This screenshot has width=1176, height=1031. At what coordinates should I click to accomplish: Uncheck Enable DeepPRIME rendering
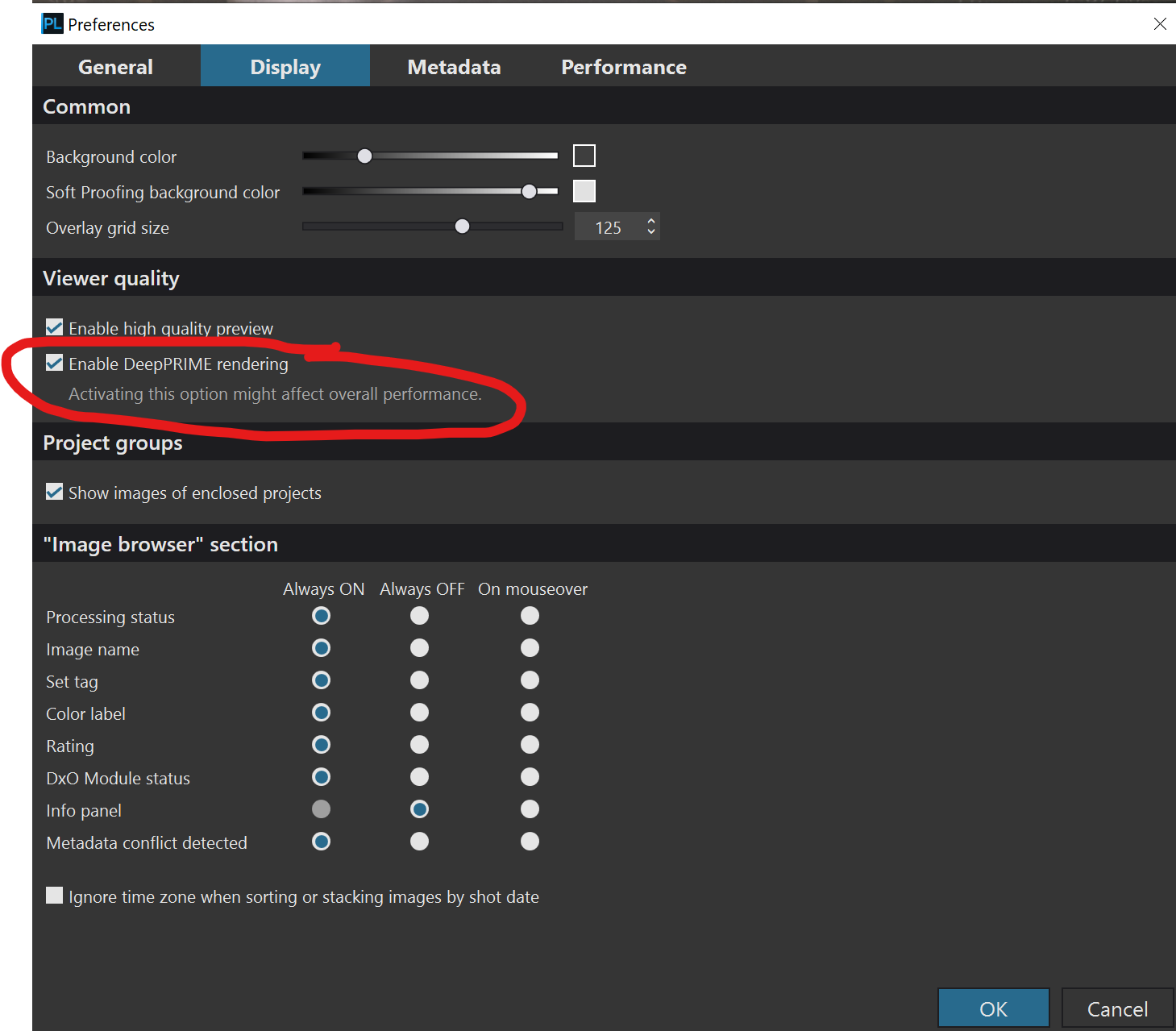pos(55,363)
